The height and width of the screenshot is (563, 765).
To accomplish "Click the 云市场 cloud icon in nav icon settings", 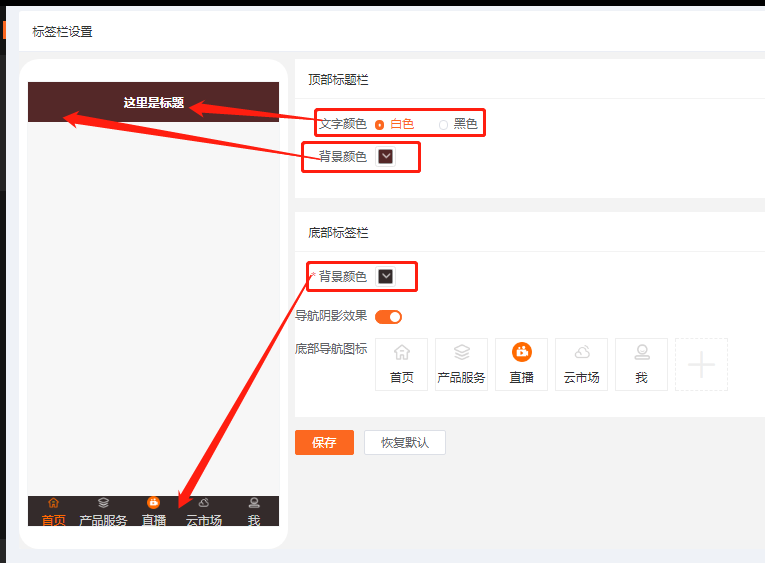I will (x=582, y=352).
